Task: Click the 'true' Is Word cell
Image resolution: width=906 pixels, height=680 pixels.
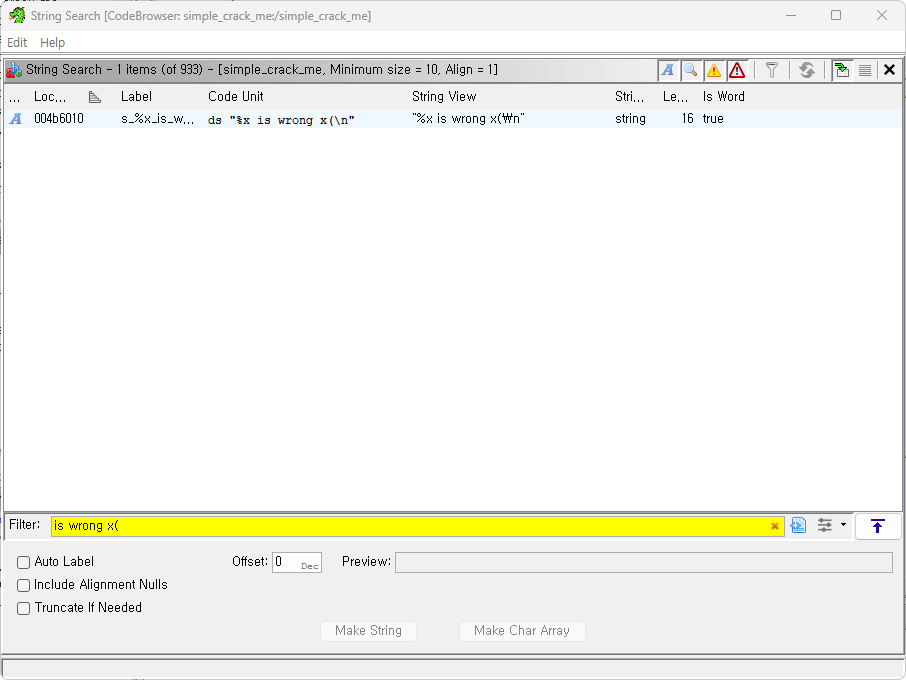Action: [x=713, y=118]
